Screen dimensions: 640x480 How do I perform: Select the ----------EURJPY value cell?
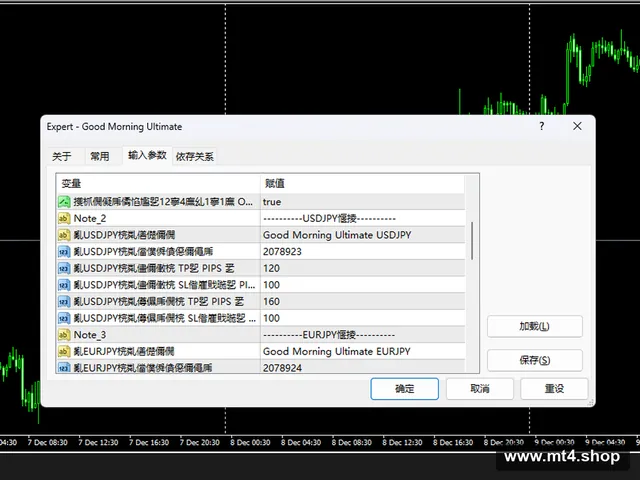click(x=362, y=335)
